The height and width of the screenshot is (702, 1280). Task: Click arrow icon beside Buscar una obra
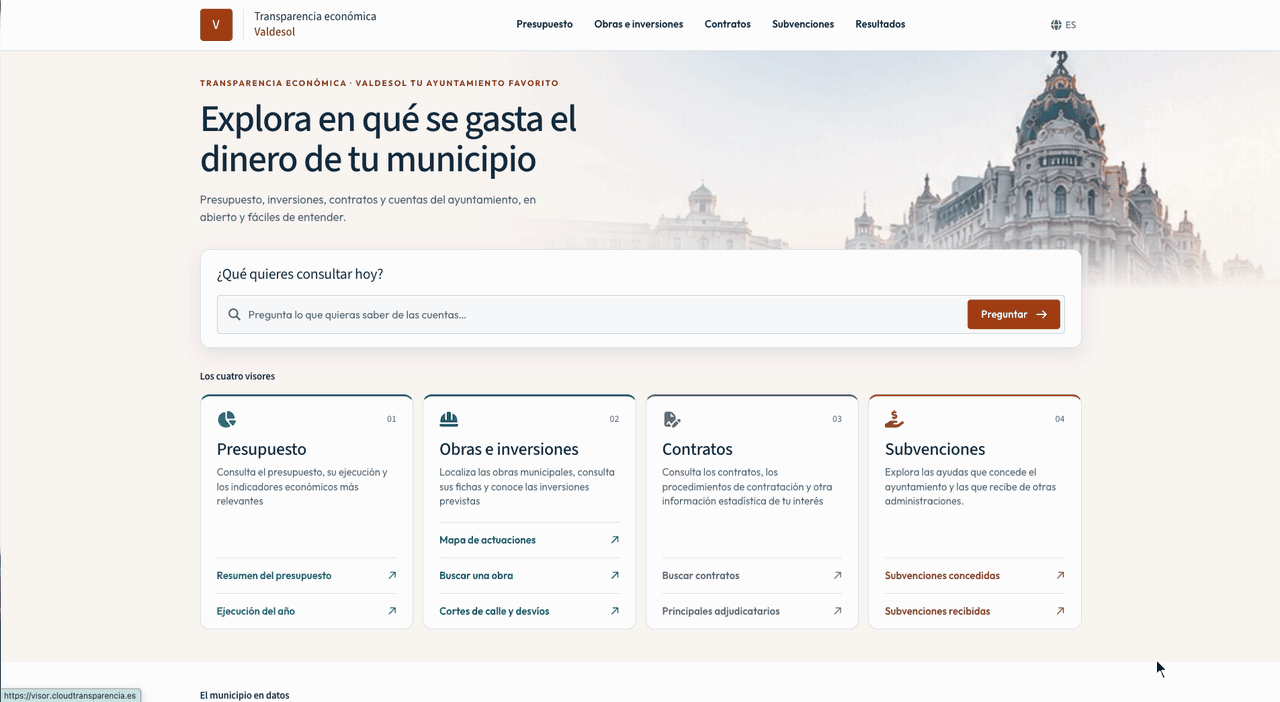click(x=615, y=575)
